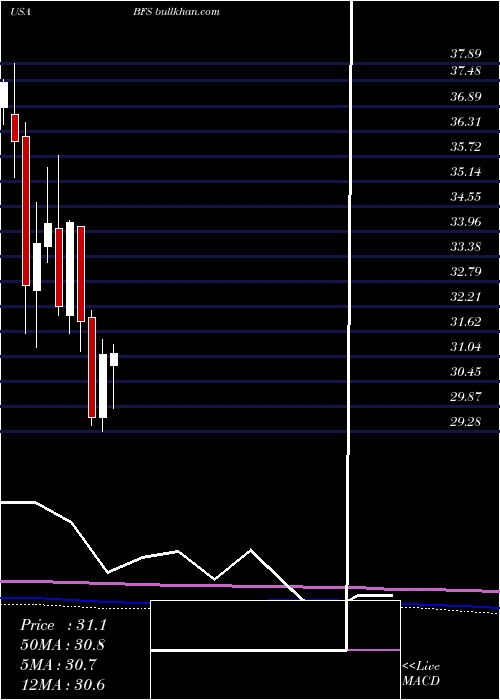Click the 35.72 price axis label
Screen dimensions: 500x700
pyautogui.click(x=466, y=146)
